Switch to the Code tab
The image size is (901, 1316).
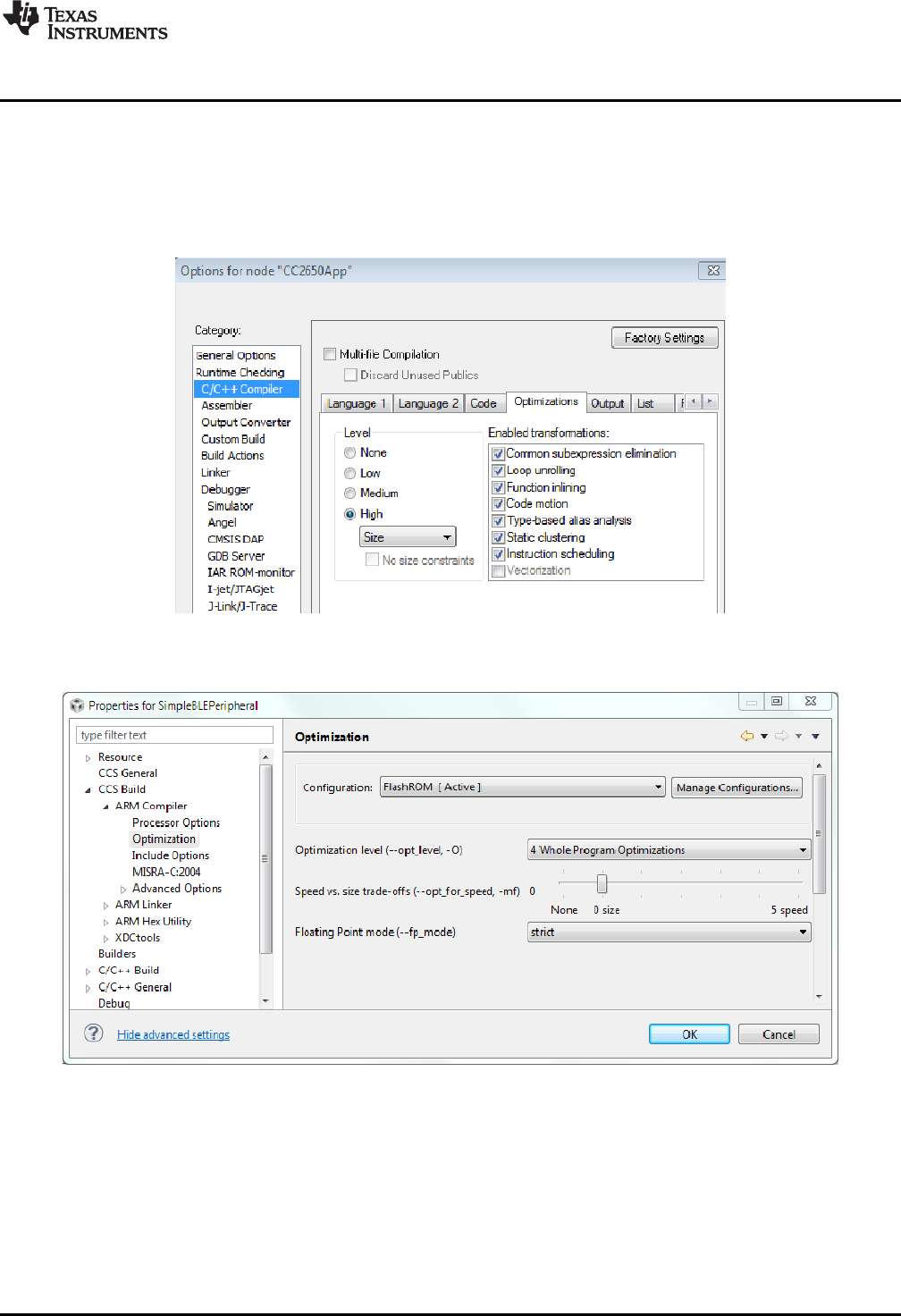coord(484,403)
